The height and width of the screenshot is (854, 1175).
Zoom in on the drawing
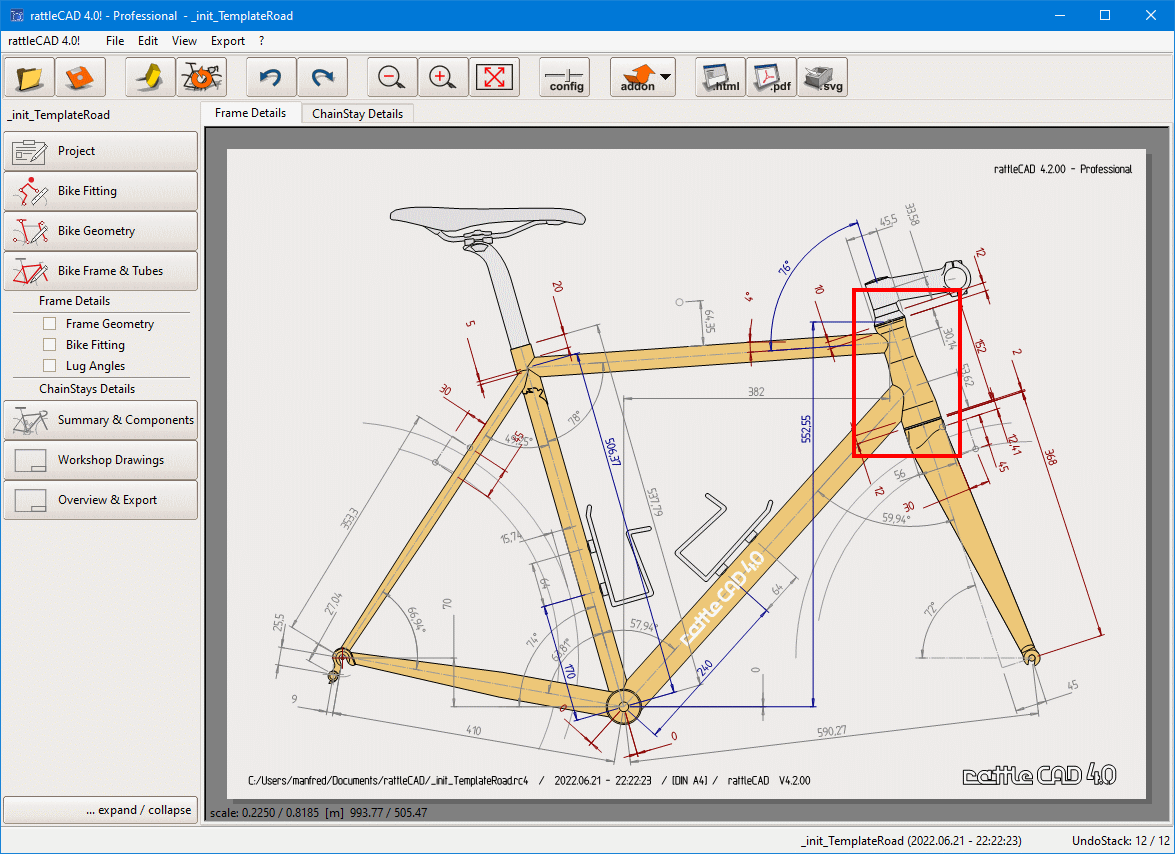[x=443, y=77]
